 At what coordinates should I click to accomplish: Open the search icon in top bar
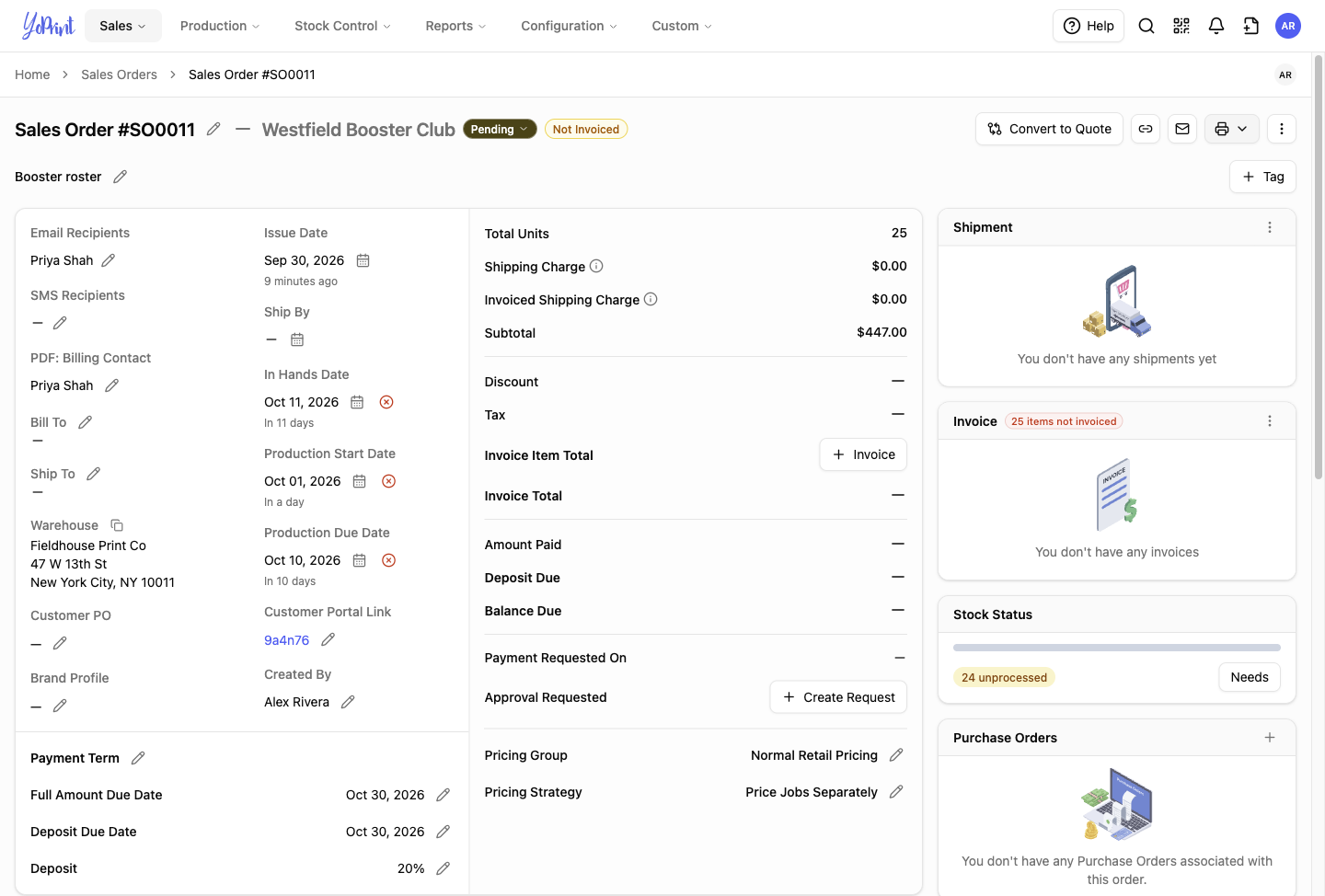pyautogui.click(x=1146, y=26)
